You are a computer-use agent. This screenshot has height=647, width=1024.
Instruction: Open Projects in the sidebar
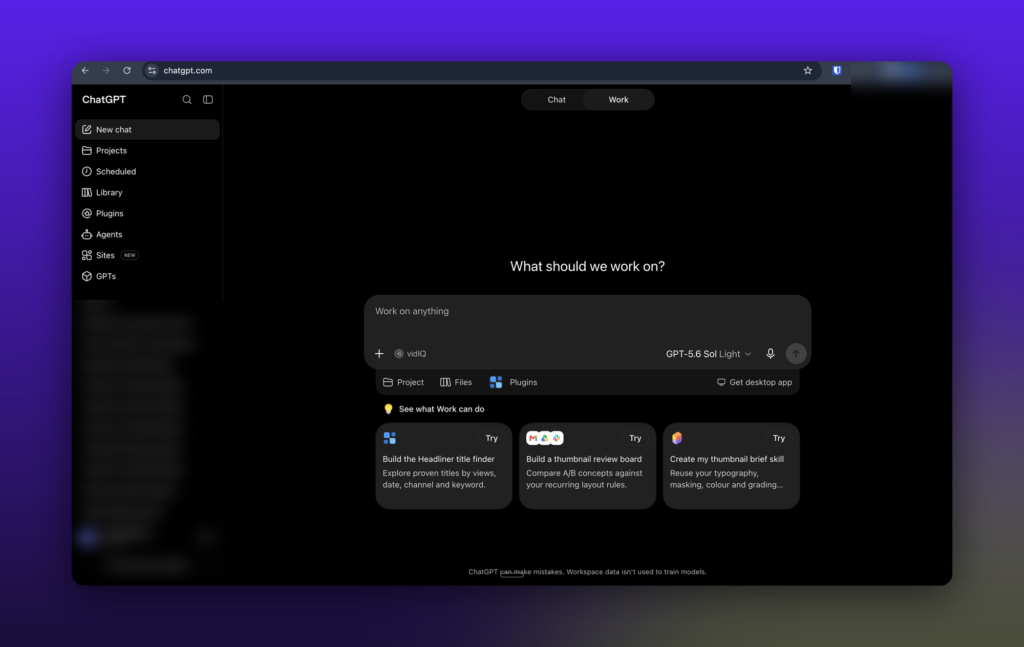148,150
